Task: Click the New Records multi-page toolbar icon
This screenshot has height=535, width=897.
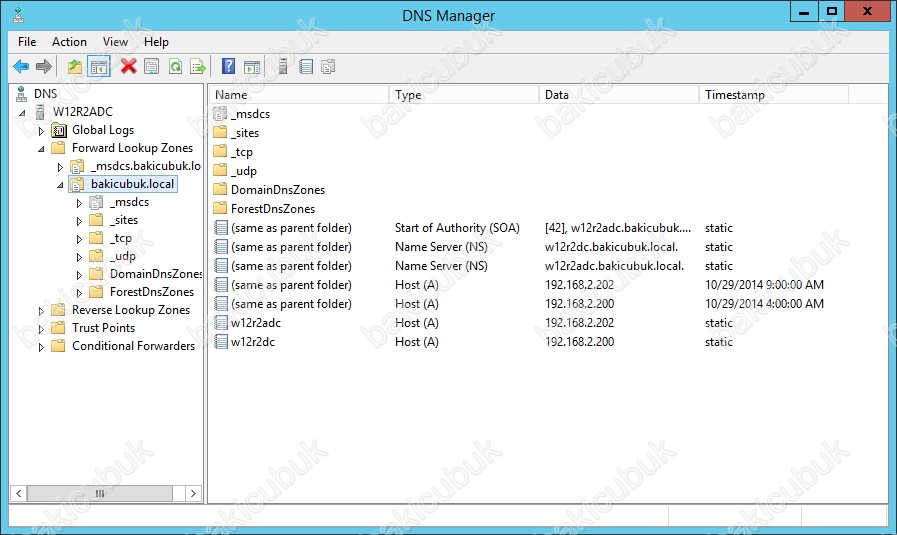Action: pyautogui.click(x=328, y=67)
